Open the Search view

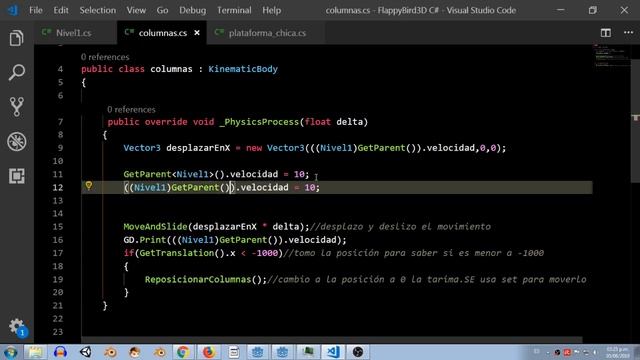16,73
